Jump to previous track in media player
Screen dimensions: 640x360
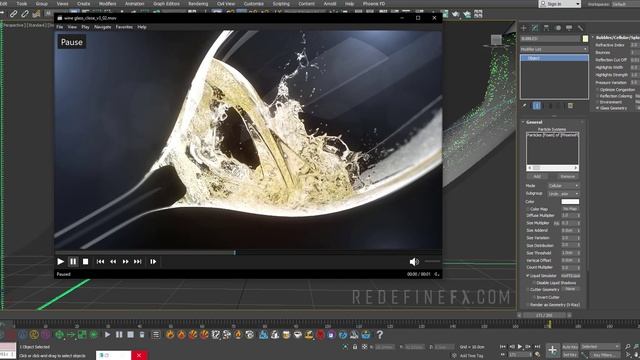click(100, 262)
